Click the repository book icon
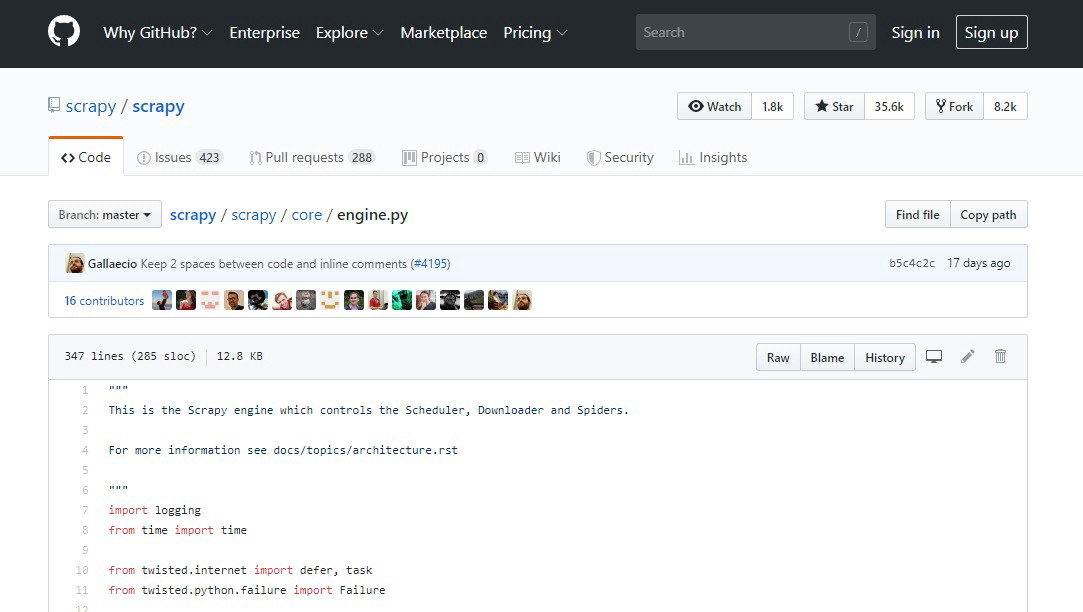 54,105
